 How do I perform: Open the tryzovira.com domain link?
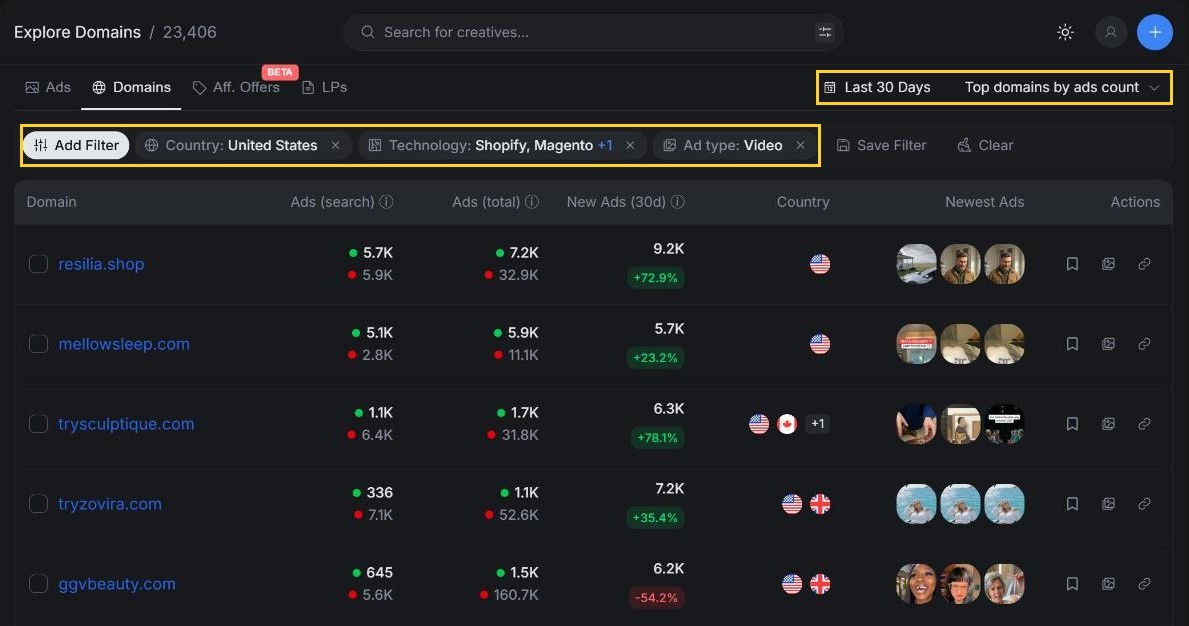pyautogui.click(x=110, y=504)
